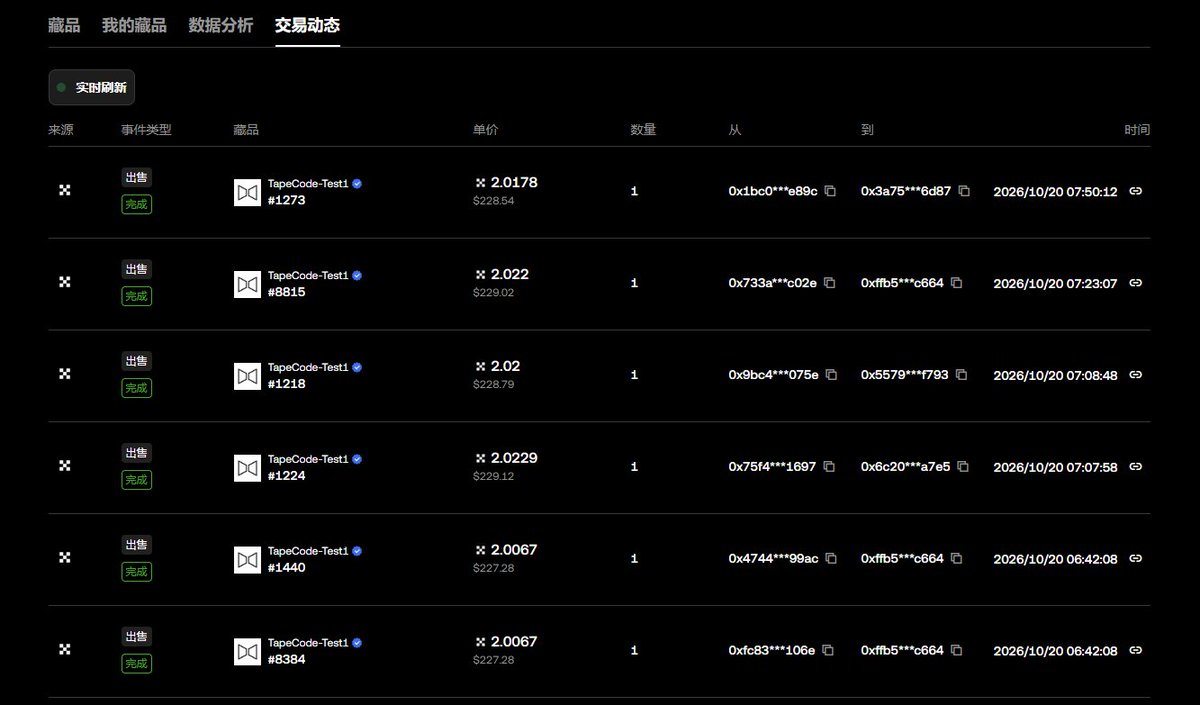Copy the sender address 0x733a***c02e

[830, 283]
